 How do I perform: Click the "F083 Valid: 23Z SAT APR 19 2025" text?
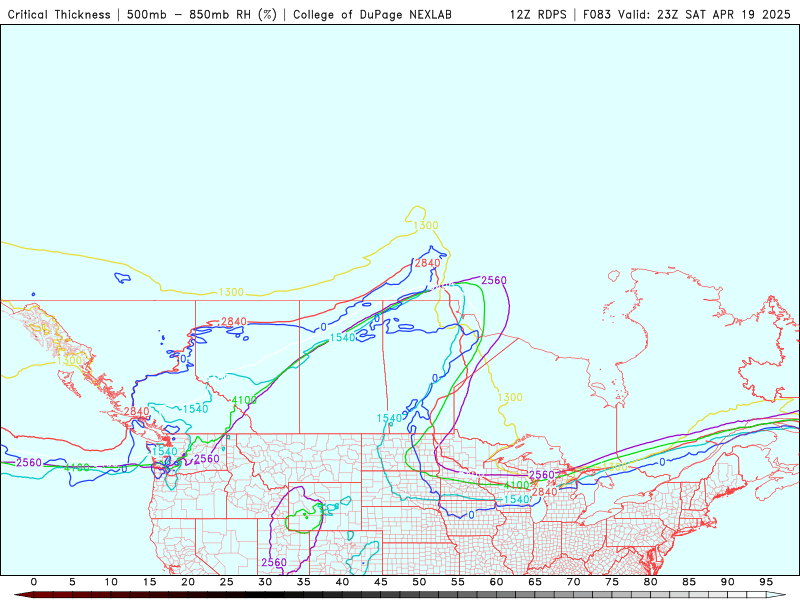pos(687,15)
